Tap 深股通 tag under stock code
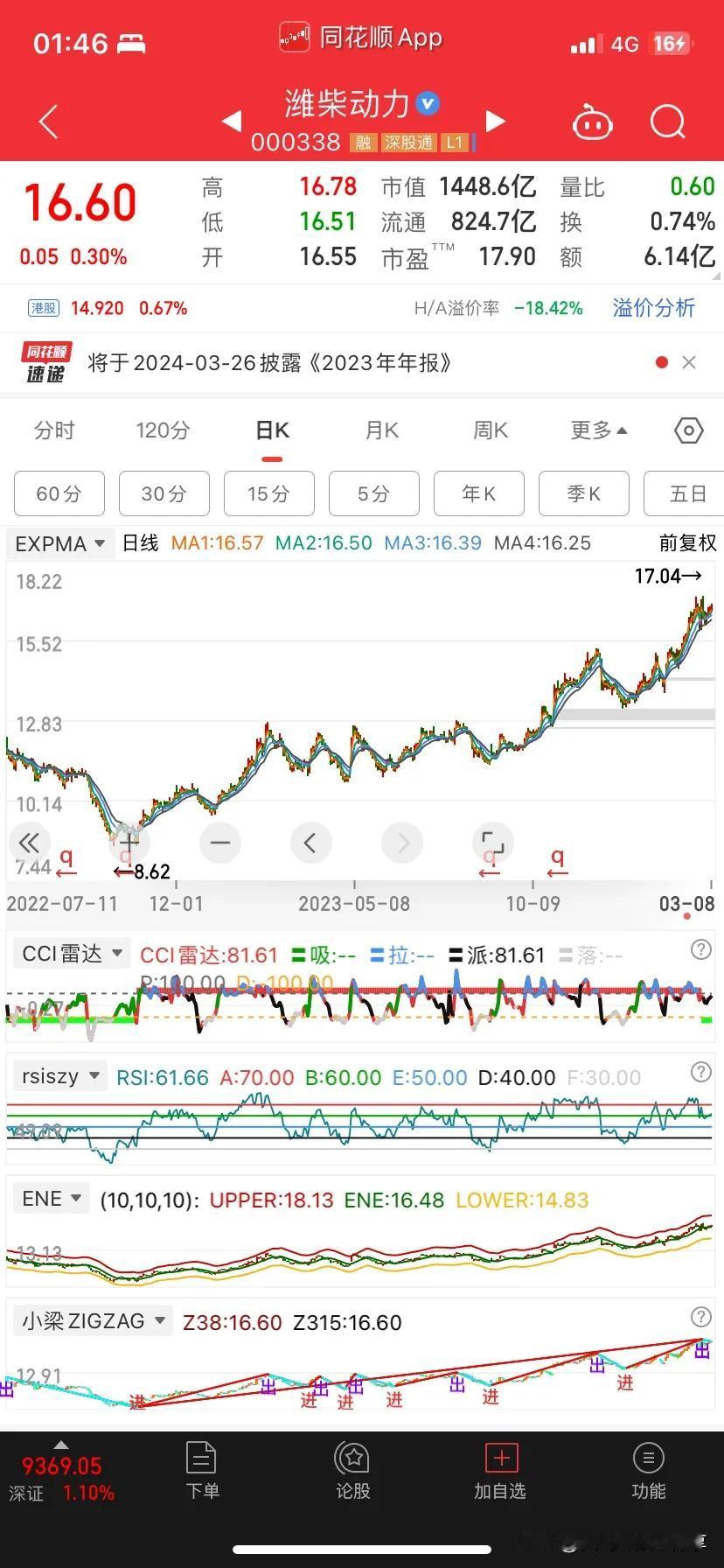 click(x=409, y=143)
